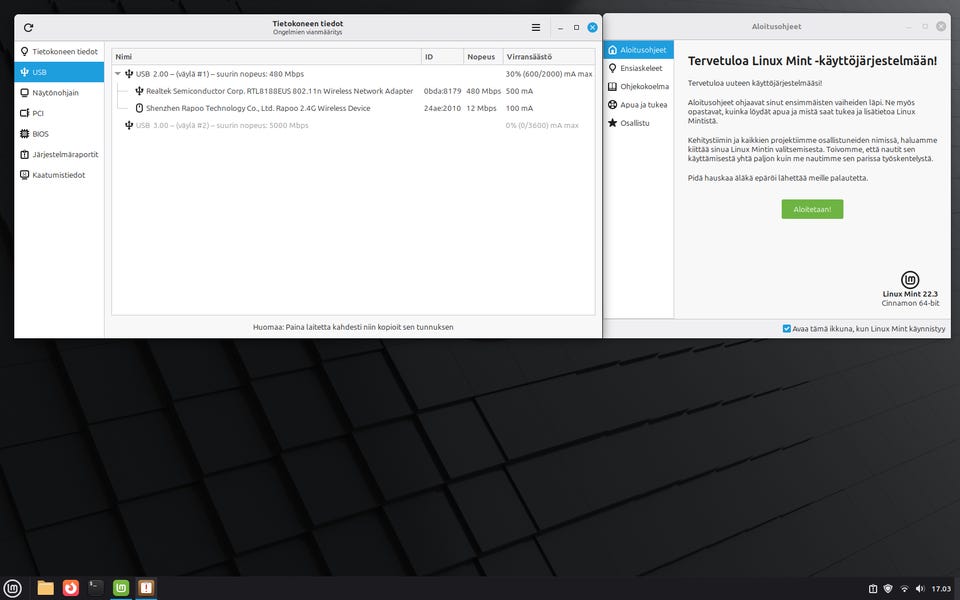Screen dimensions: 960x600
Task: Collapse the USB 2.00 bus tree row
Action: tap(118, 73)
